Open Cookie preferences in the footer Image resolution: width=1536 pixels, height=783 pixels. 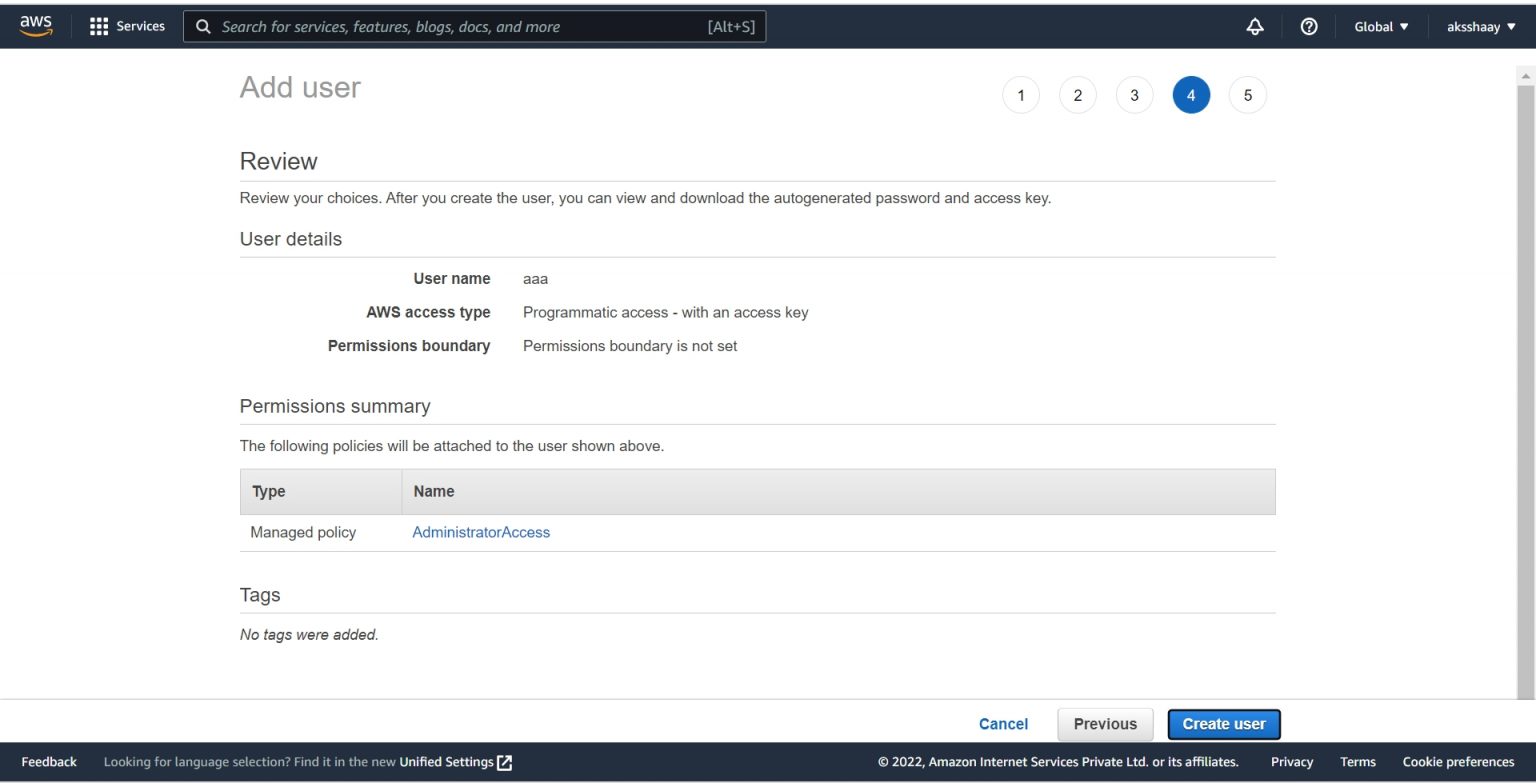pos(1458,761)
